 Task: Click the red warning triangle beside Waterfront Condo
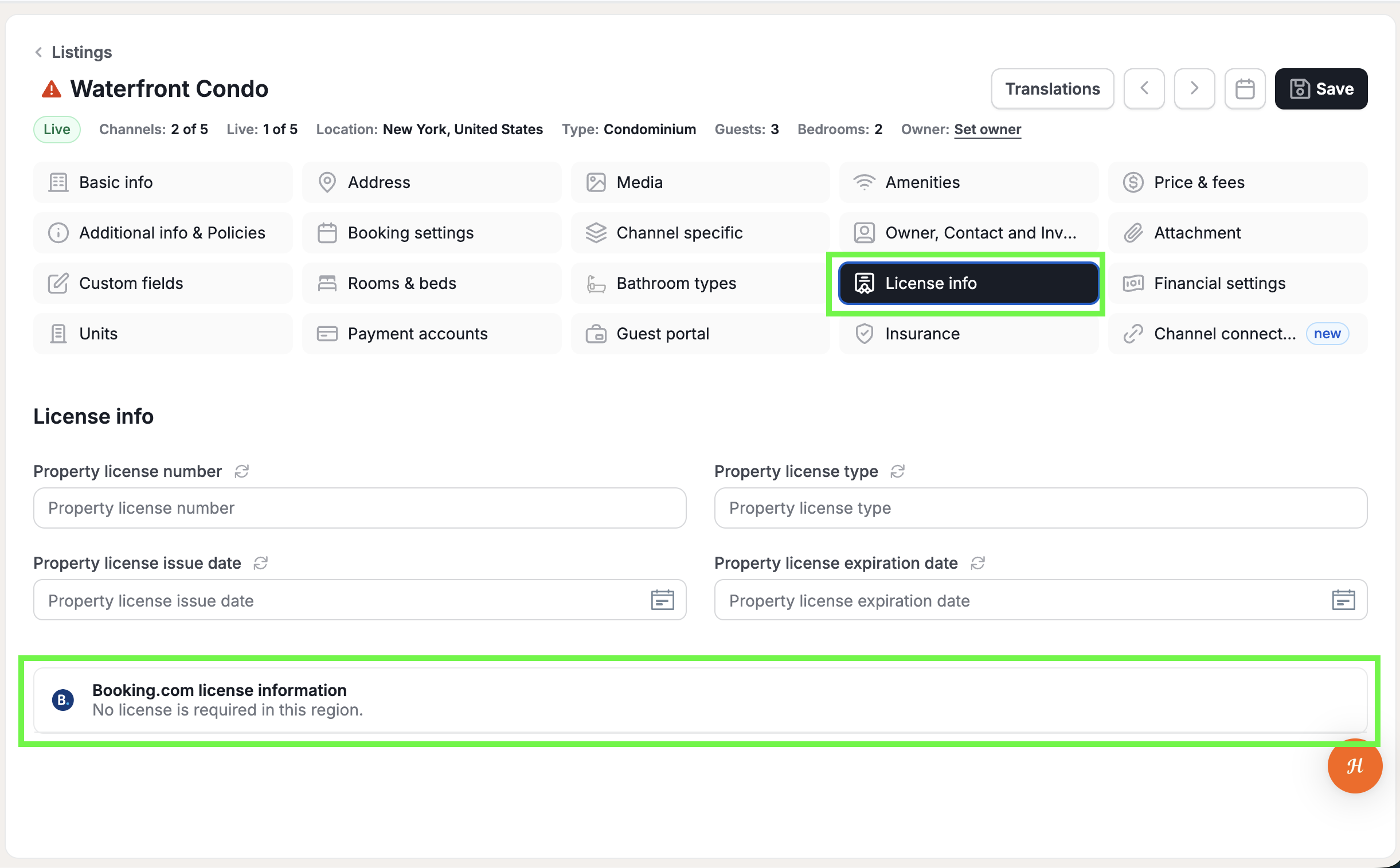pos(51,89)
